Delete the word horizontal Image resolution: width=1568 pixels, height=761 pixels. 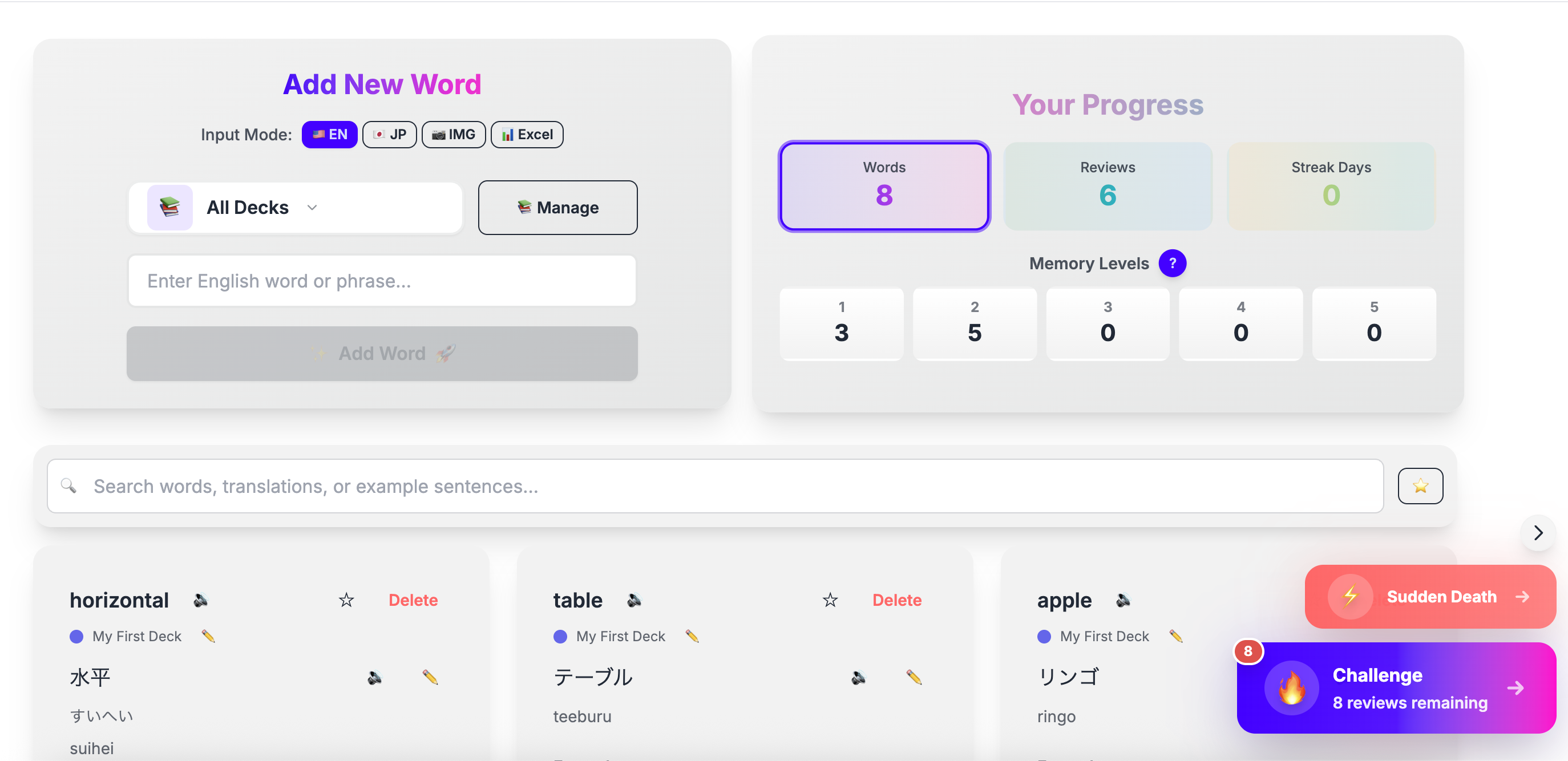point(413,600)
